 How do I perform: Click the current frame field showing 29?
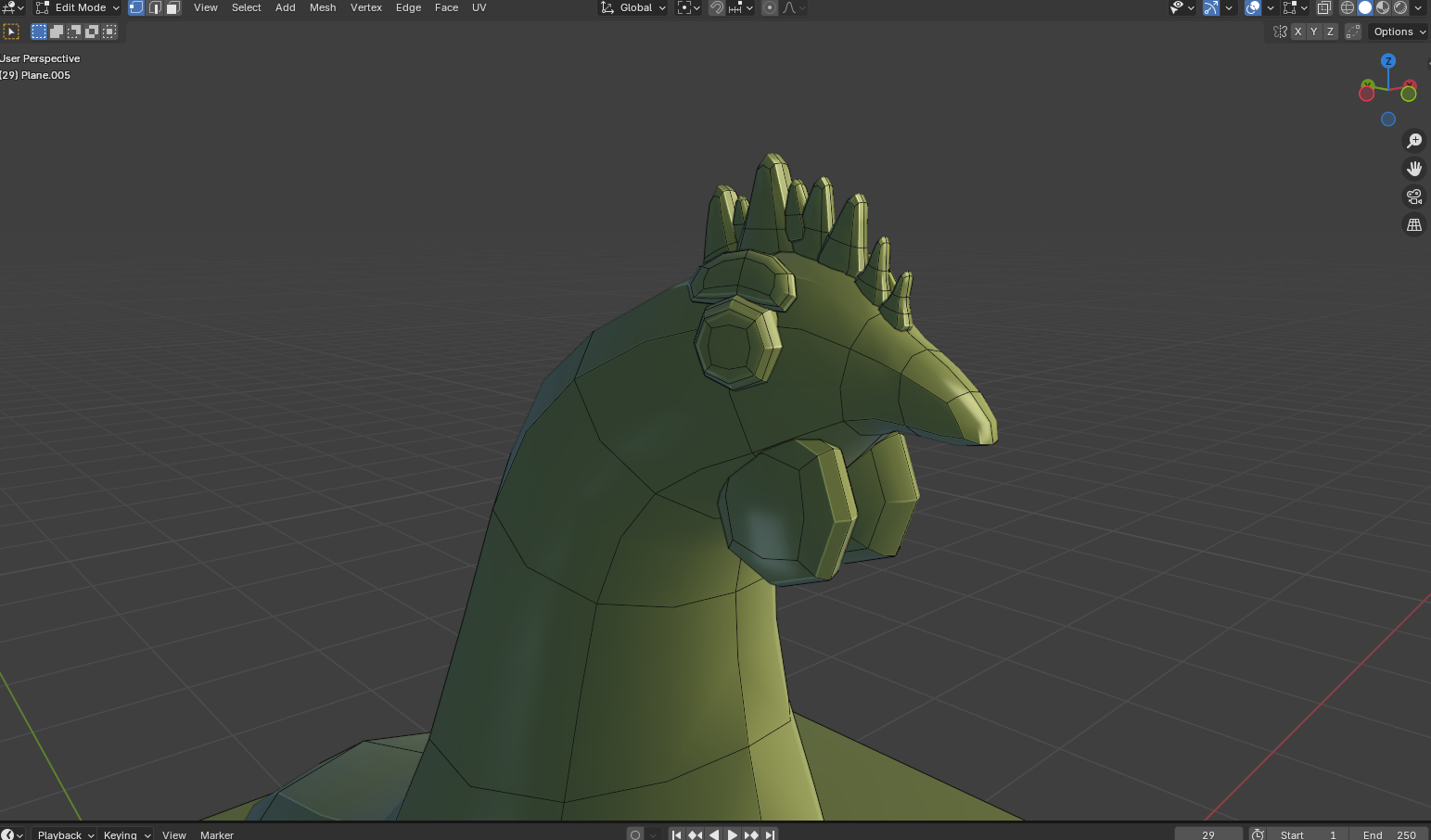pyautogui.click(x=1208, y=834)
